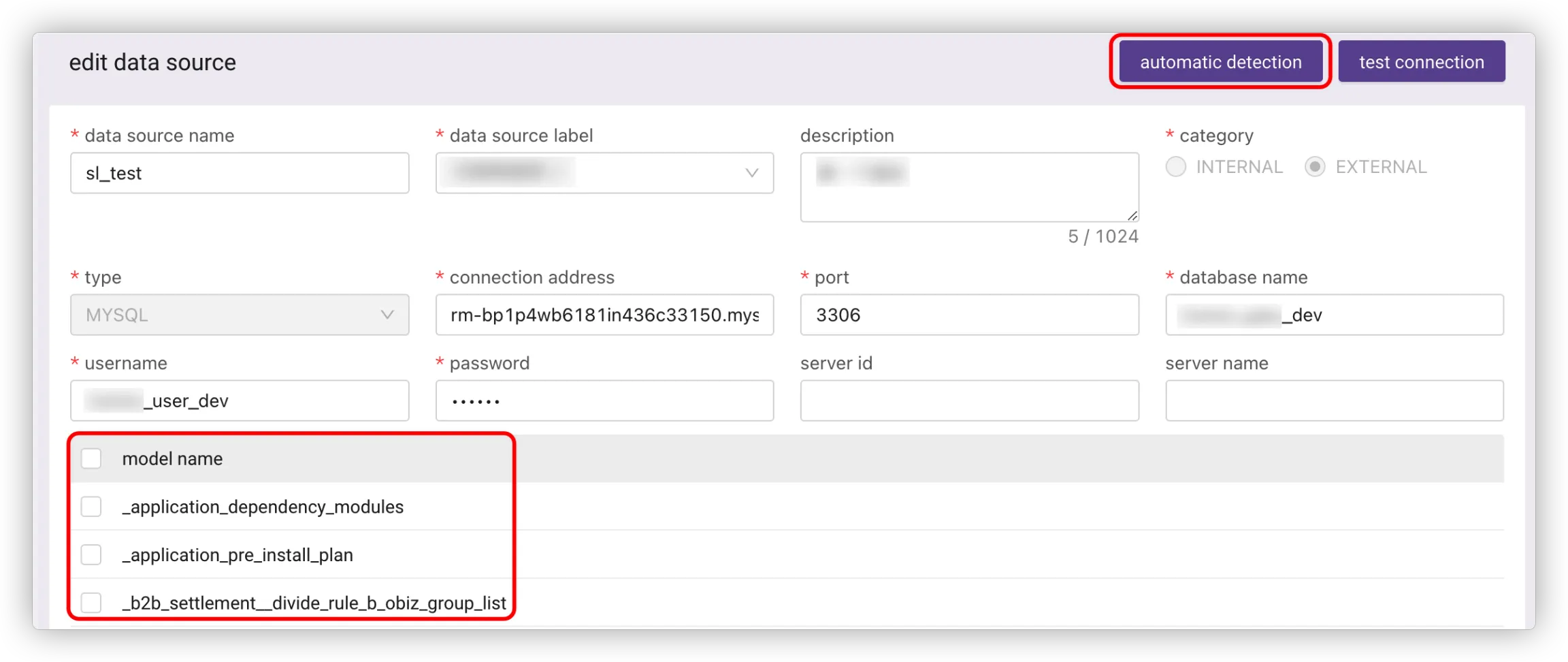1568x662 pixels.
Task: Click the data source label chevron arrow
Action: pyautogui.click(x=751, y=173)
